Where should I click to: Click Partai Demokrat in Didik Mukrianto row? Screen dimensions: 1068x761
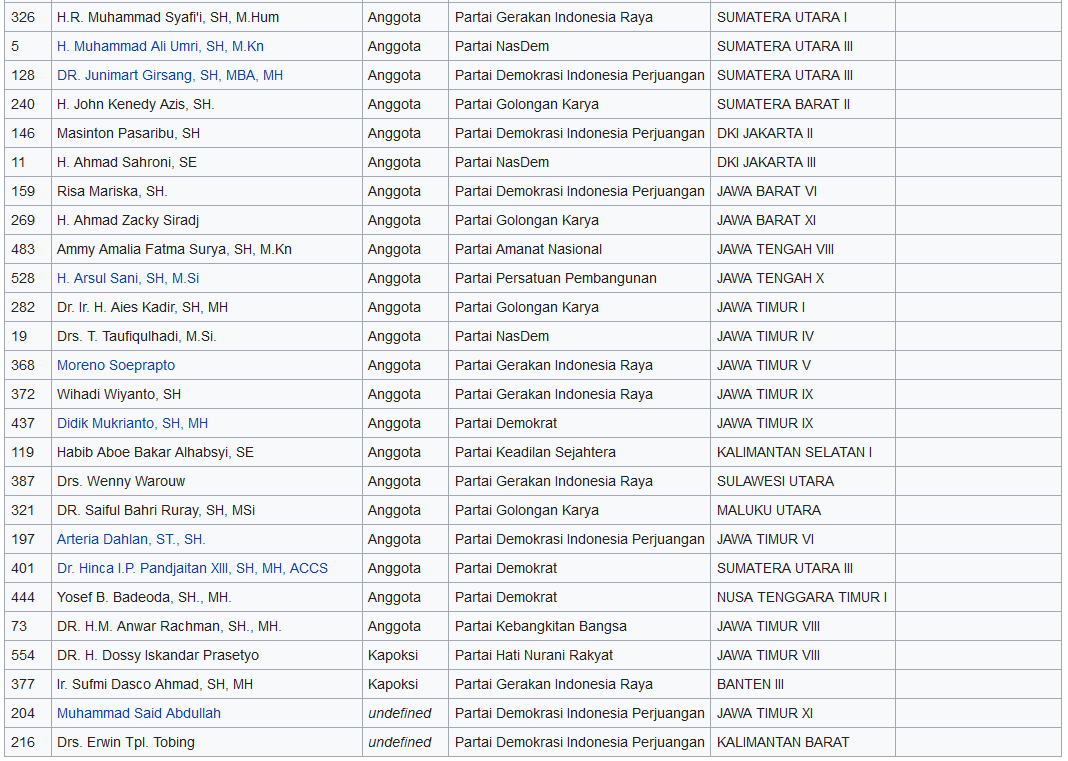pos(579,423)
